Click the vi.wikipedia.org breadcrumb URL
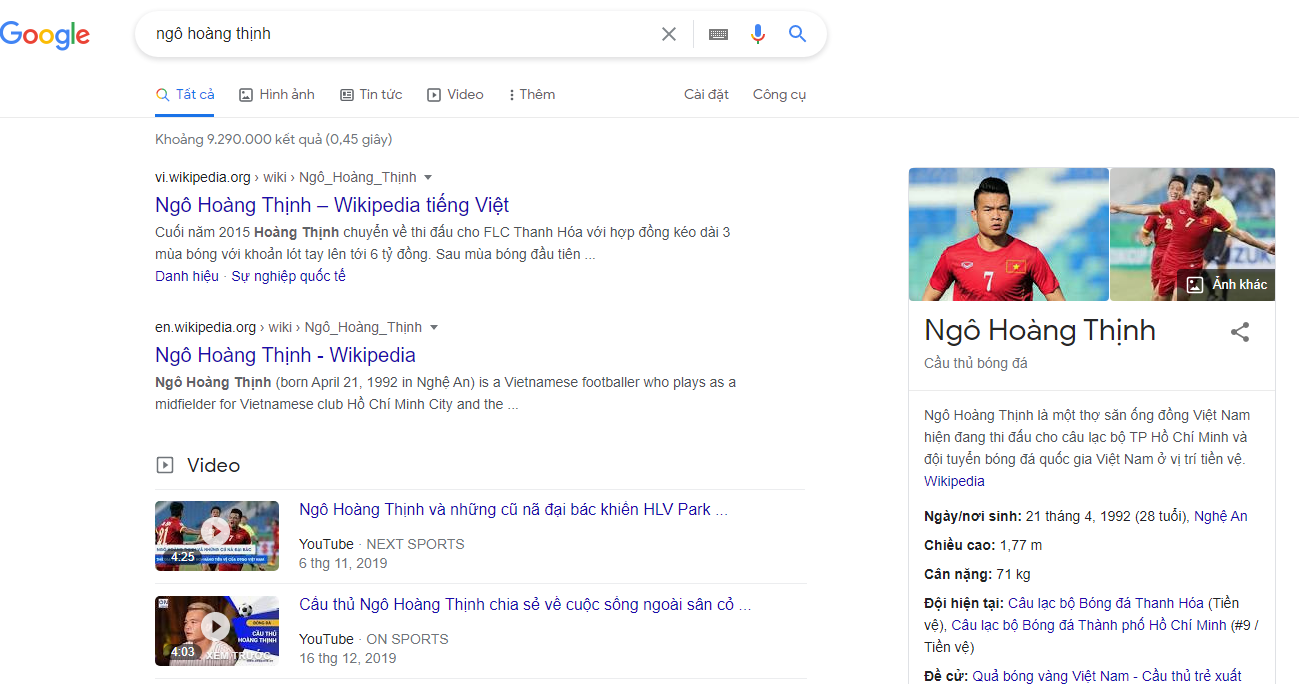Screen dimensions: 1299x684 (x=203, y=177)
